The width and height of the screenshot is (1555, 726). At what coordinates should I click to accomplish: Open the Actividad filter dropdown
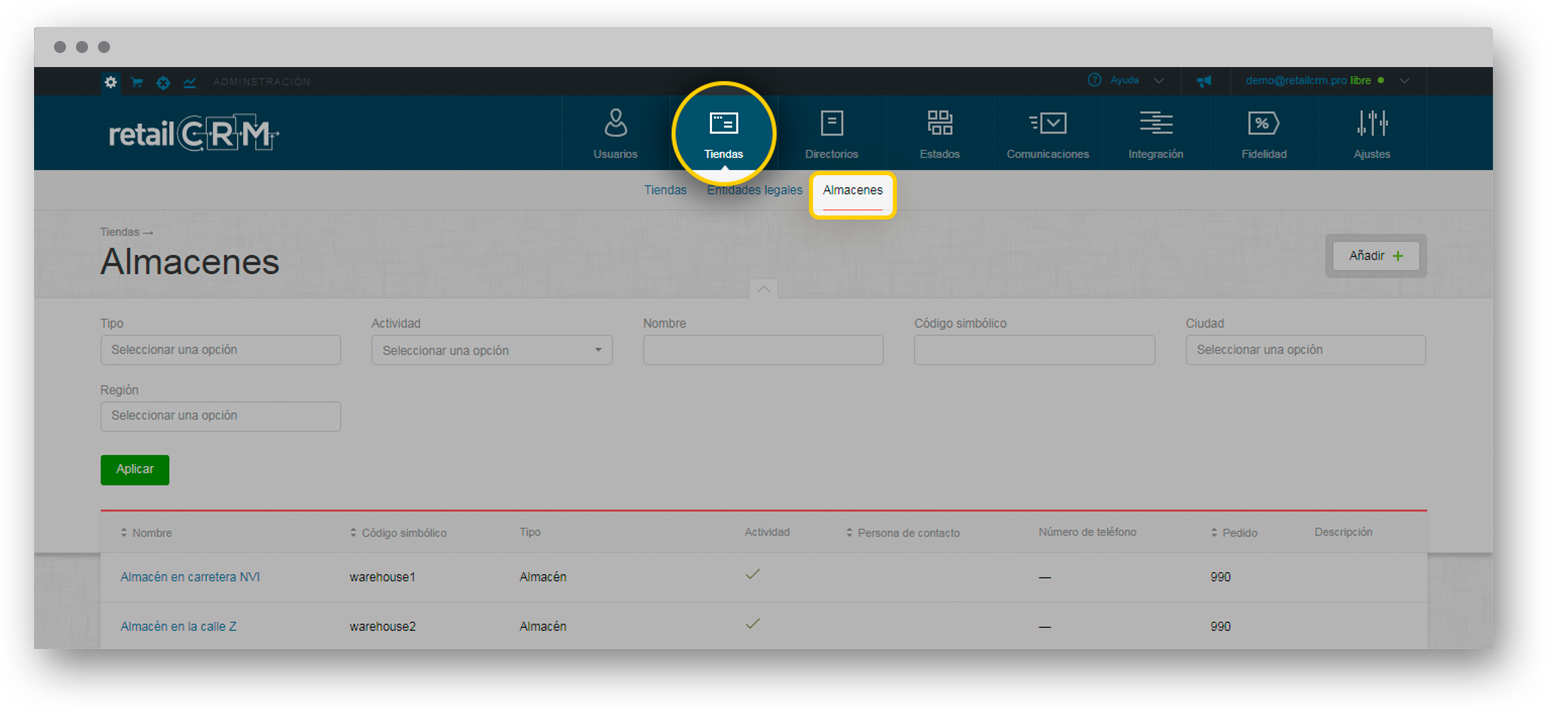click(491, 350)
